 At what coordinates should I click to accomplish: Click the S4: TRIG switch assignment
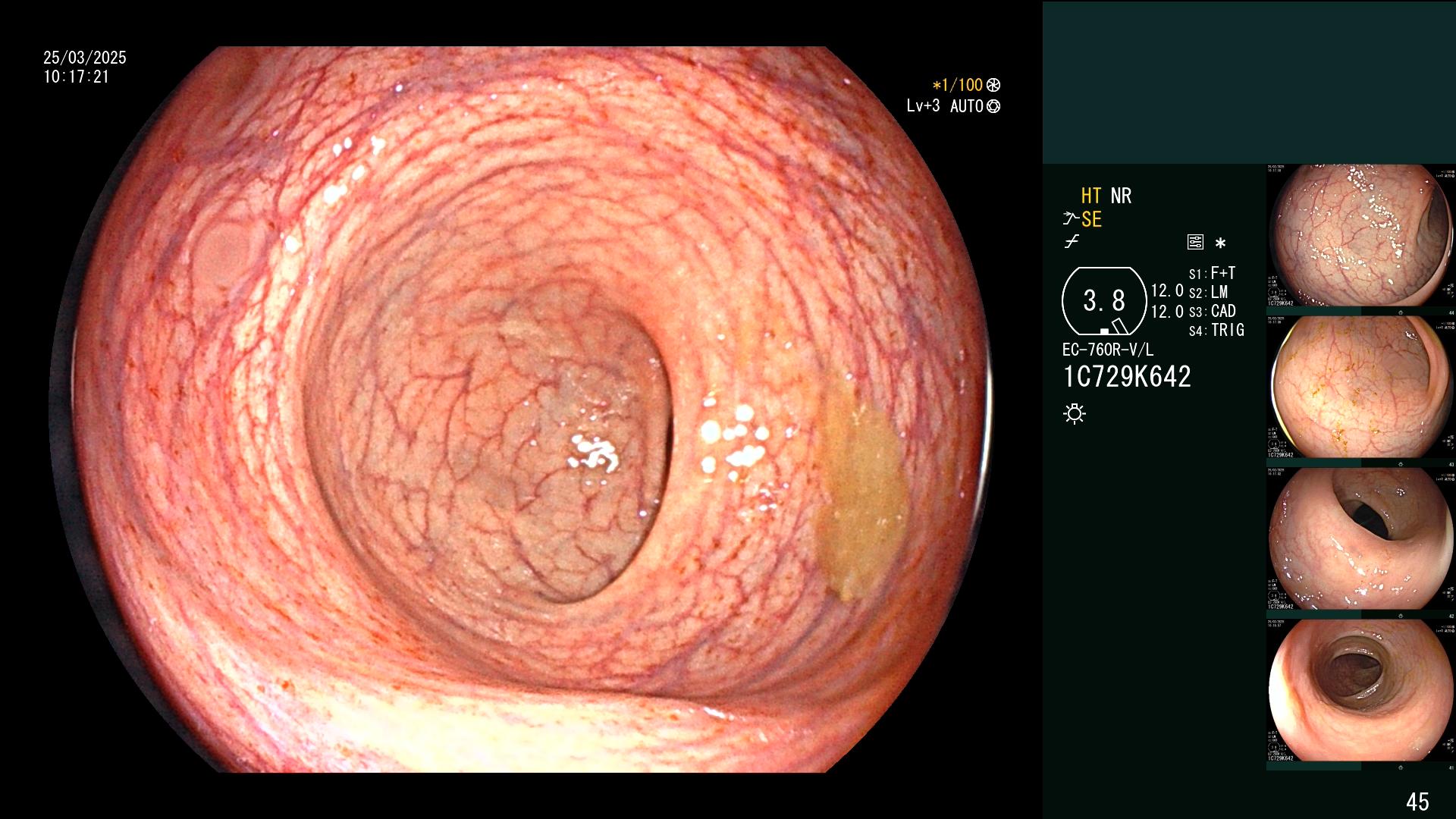click(1216, 330)
